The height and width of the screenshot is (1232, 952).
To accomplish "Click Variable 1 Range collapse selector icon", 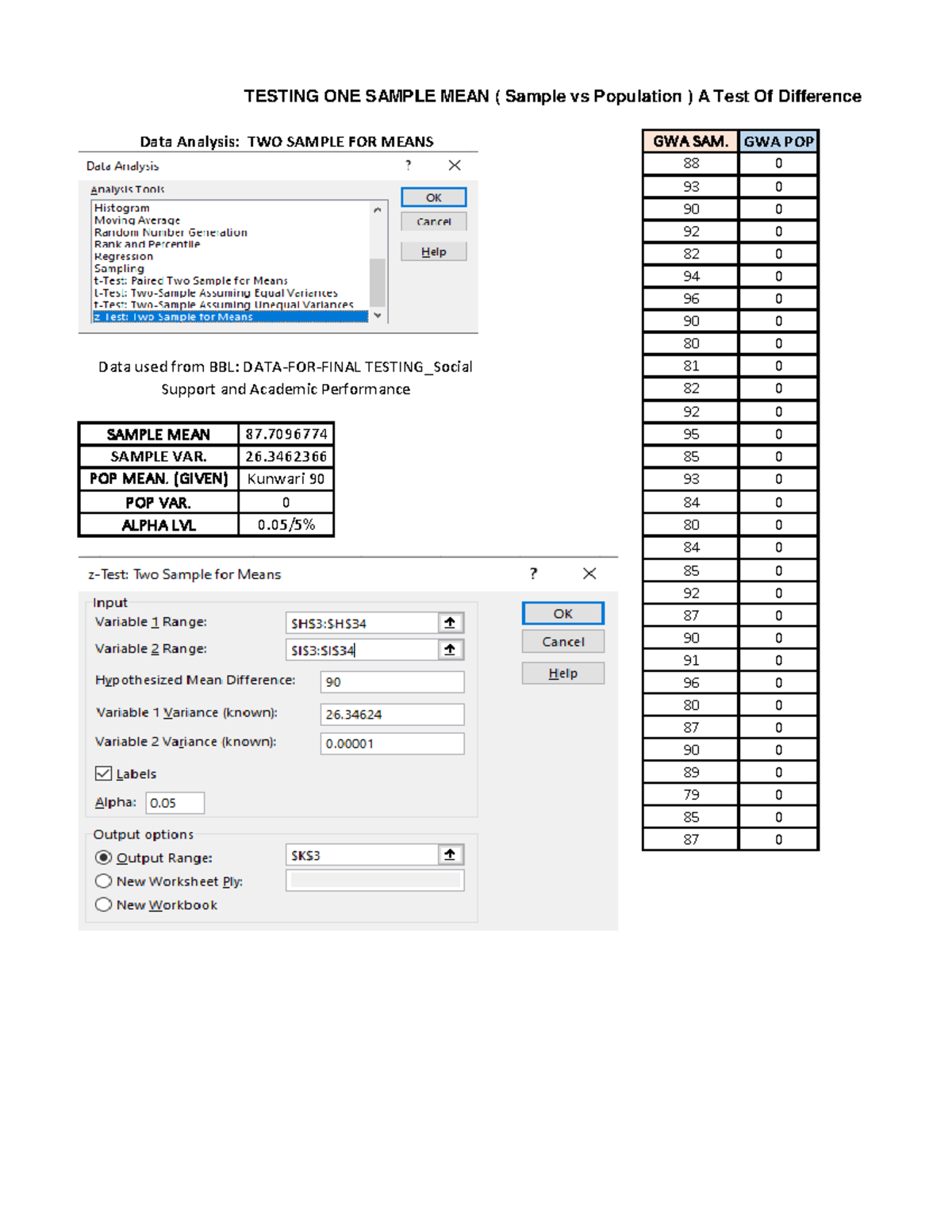I will click(x=450, y=623).
